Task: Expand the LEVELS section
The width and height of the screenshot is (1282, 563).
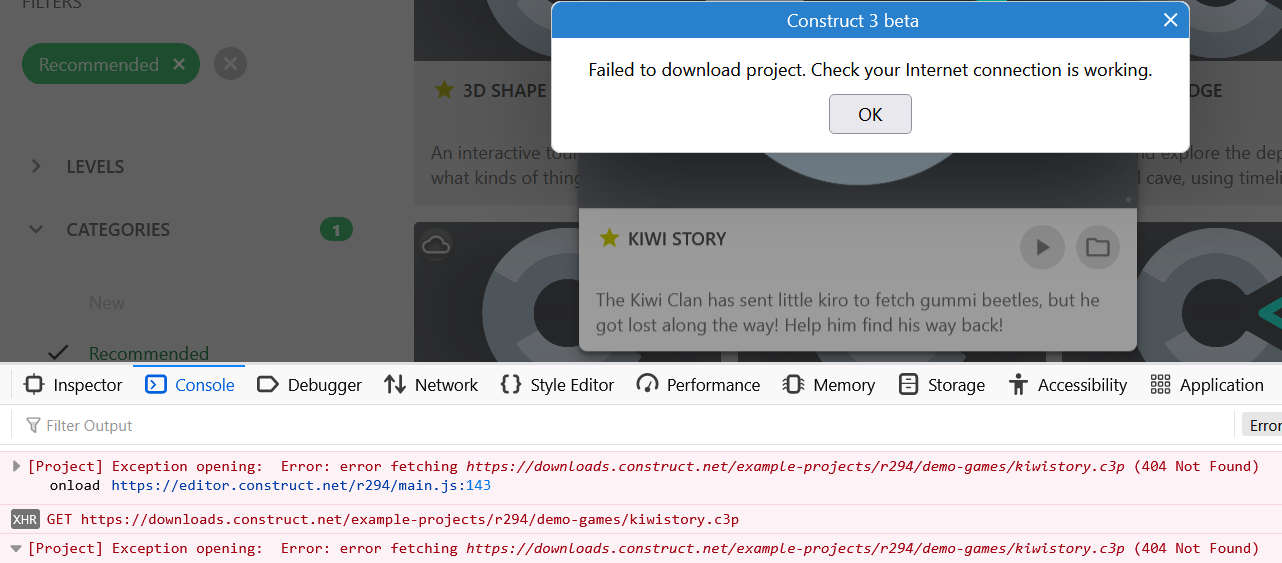Action: click(36, 166)
